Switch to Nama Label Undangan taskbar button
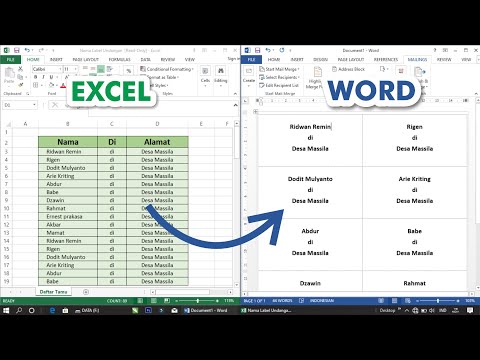This screenshot has width=480, height=360. coord(266,310)
